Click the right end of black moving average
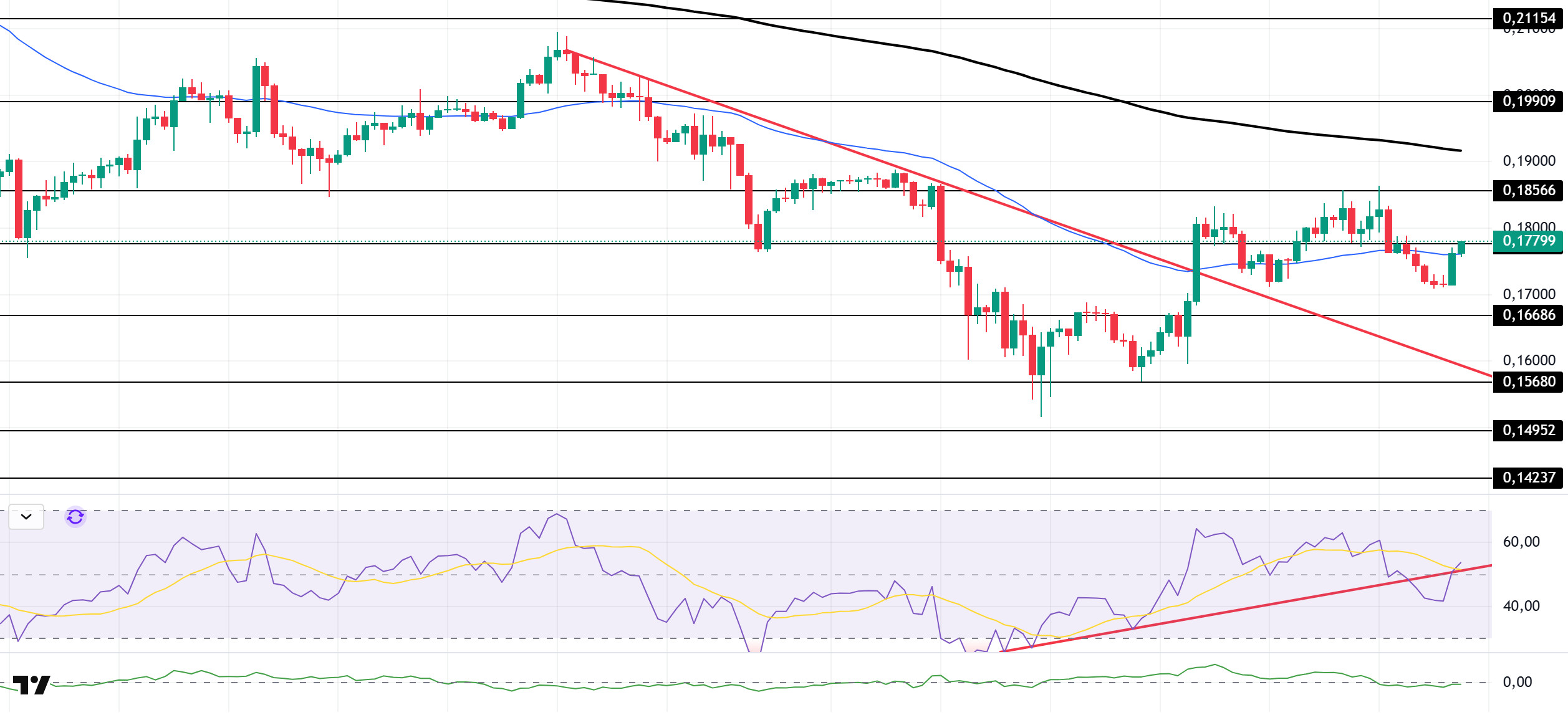The image size is (1568, 720). point(1460,150)
